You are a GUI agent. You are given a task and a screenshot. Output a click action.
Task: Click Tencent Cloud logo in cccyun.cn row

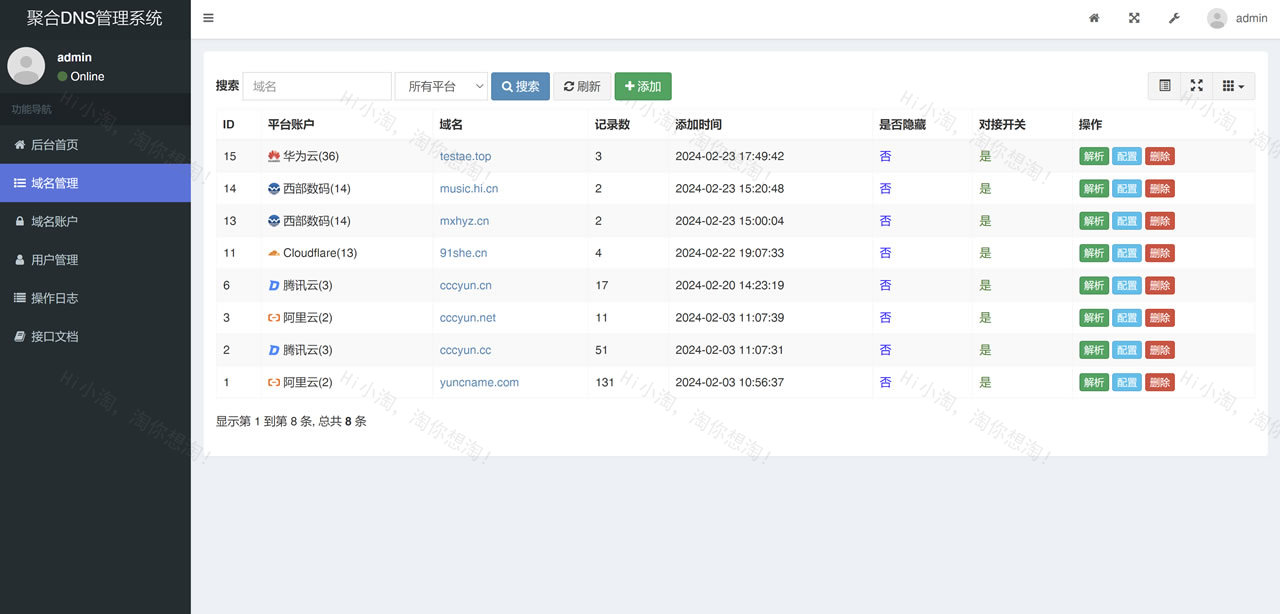pyautogui.click(x=274, y=285)
